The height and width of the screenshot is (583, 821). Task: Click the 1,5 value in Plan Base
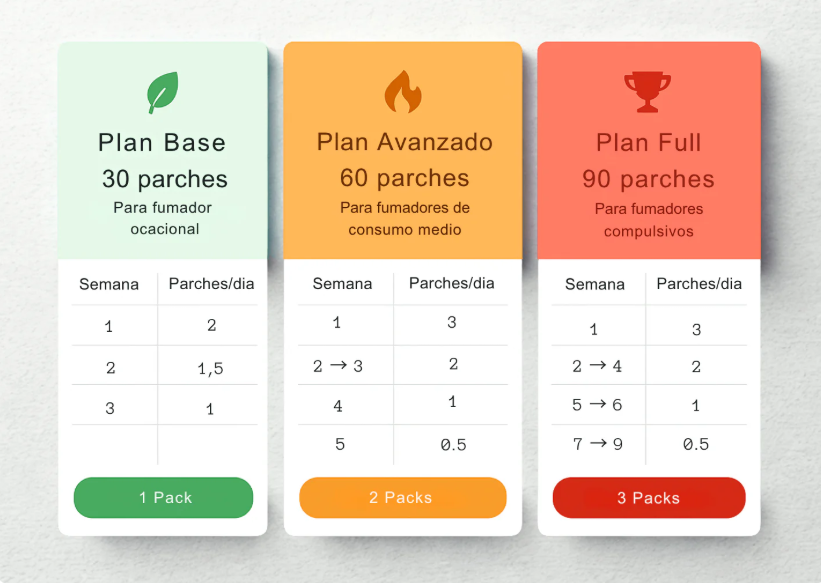click(210, 368)
